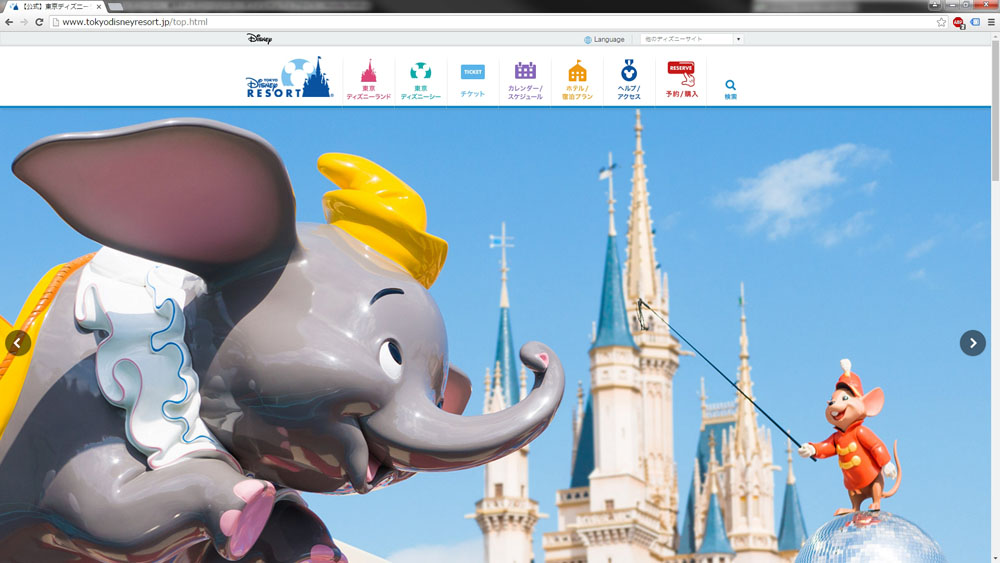Select the Tokyo Disney browser tab
This screenshot has height=563, width=1000.
tap(56, 6)
